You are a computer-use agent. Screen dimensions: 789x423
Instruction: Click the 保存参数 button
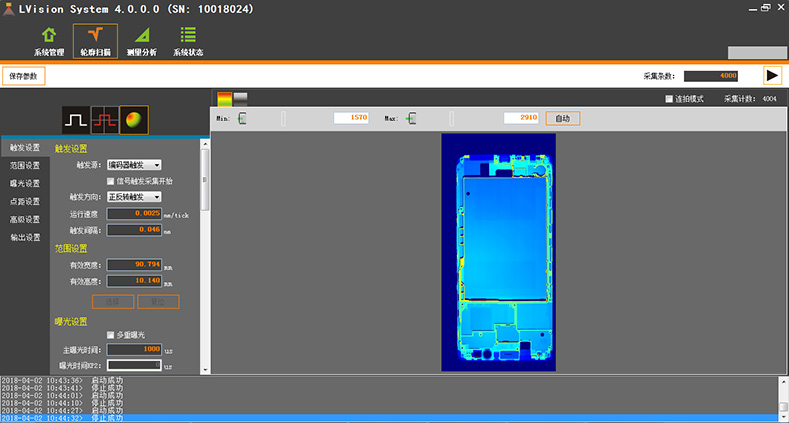pos(23,75)
